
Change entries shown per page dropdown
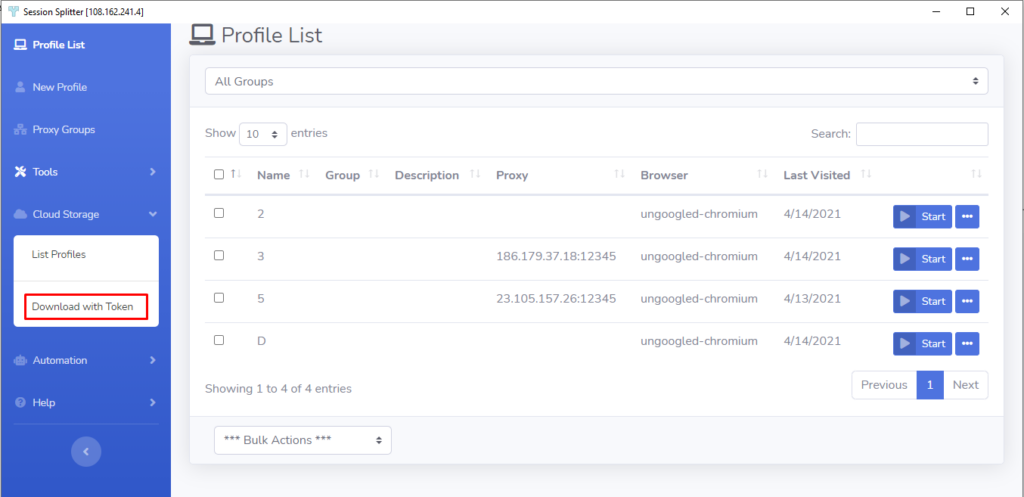[x=263, y=134]
